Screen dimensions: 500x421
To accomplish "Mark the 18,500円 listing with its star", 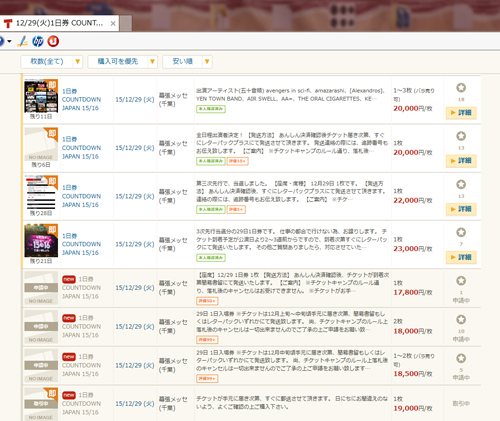I will [x=461, y=358].
